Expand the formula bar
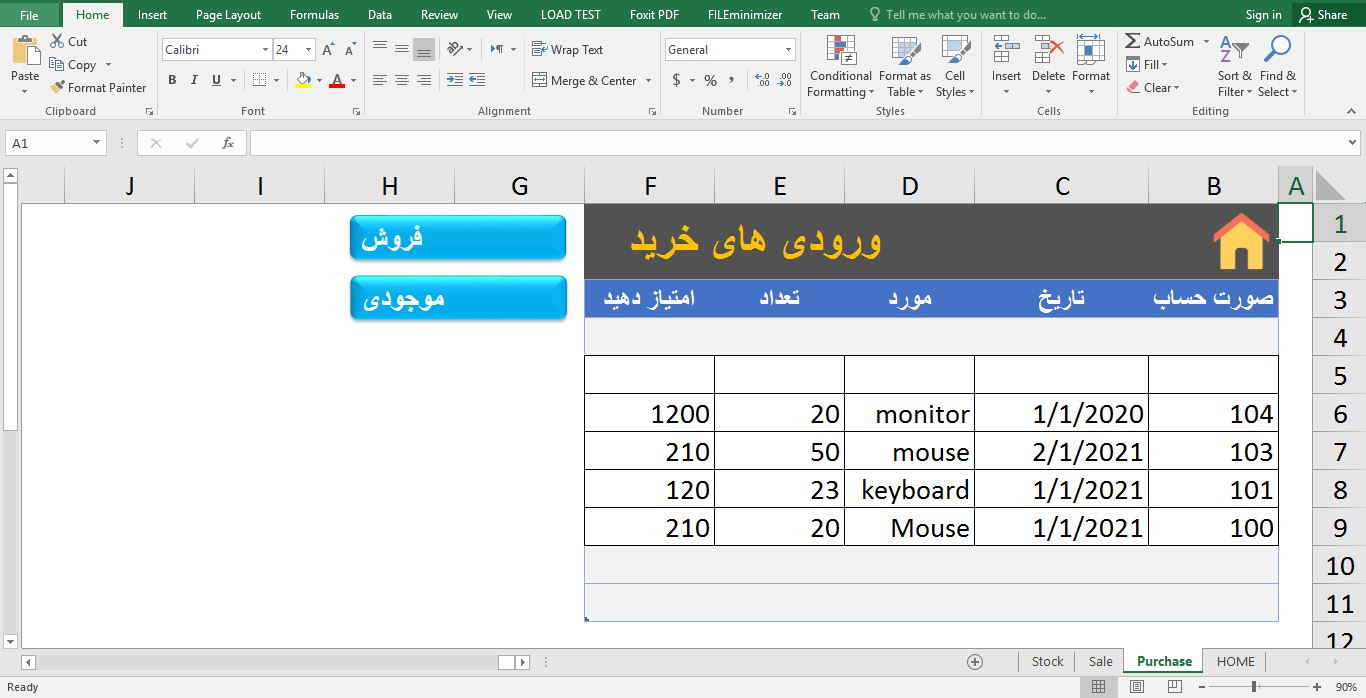1366x698 pixels. pos(1354,143)
